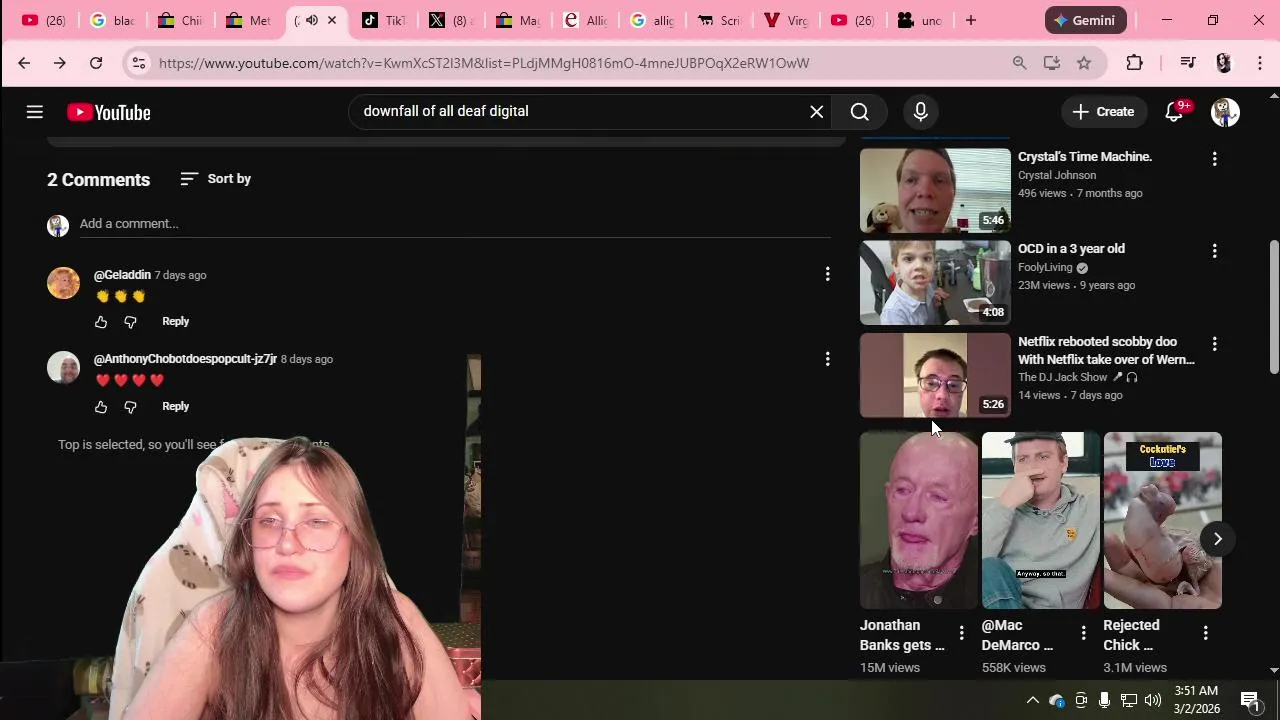Reply to the @AnthonyChobotdoespopcult comment

[176, 407]
